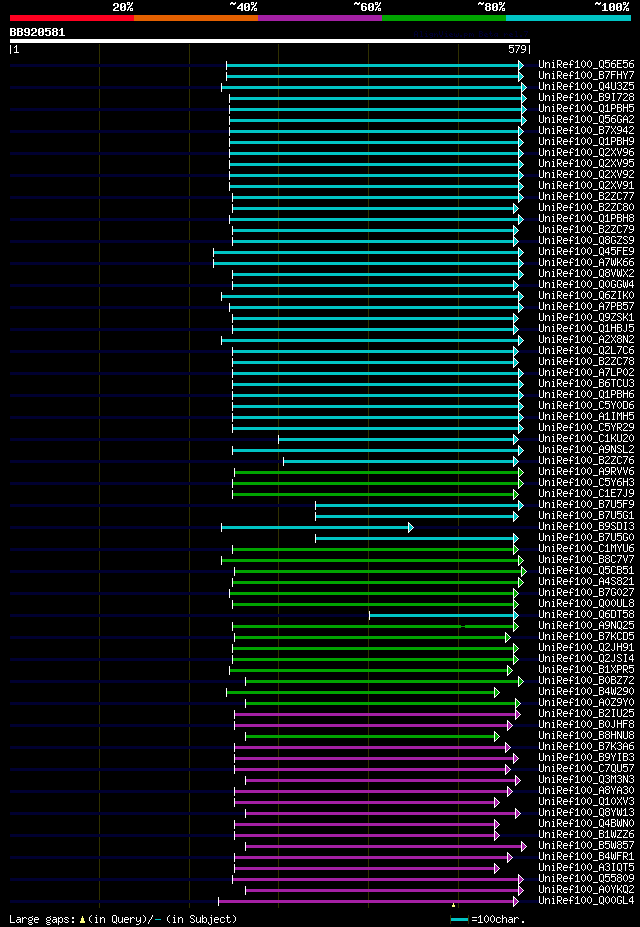Select label UniRef100_Q00GL4

(586, 901)
